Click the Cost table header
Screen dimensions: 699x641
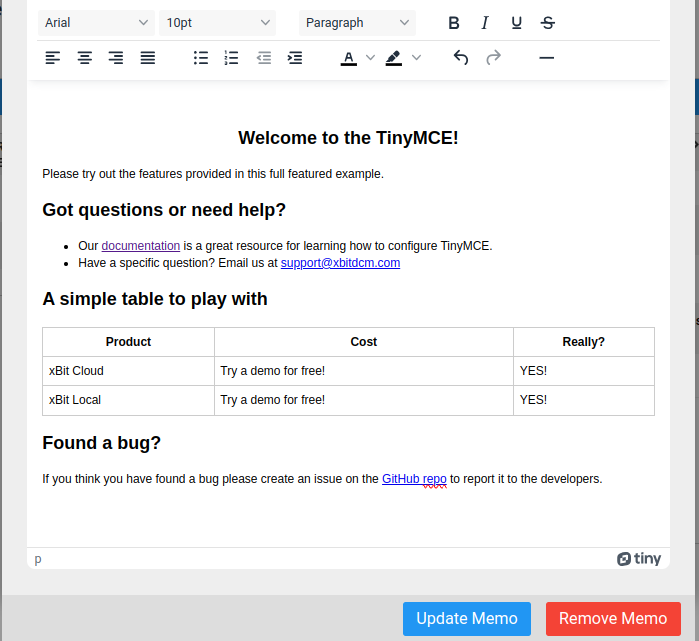coord(364,342)
